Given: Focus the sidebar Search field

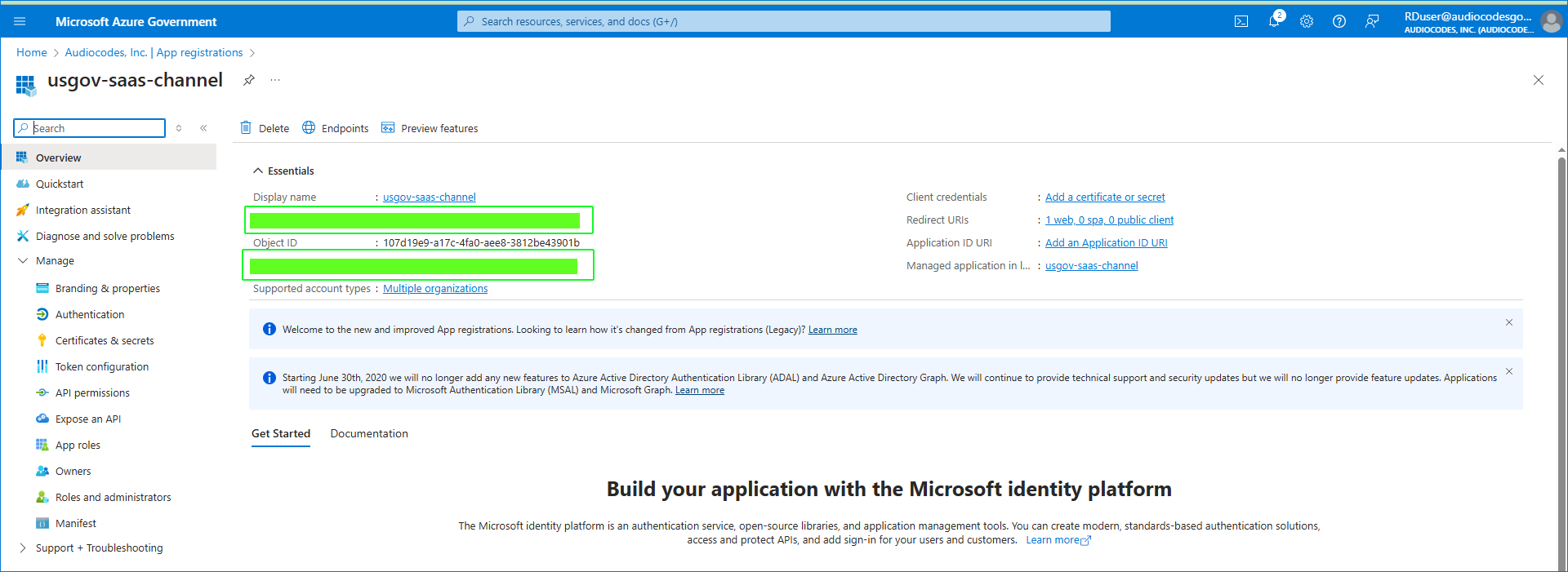Looking at the screenshot, I should [x=90, y=128].
